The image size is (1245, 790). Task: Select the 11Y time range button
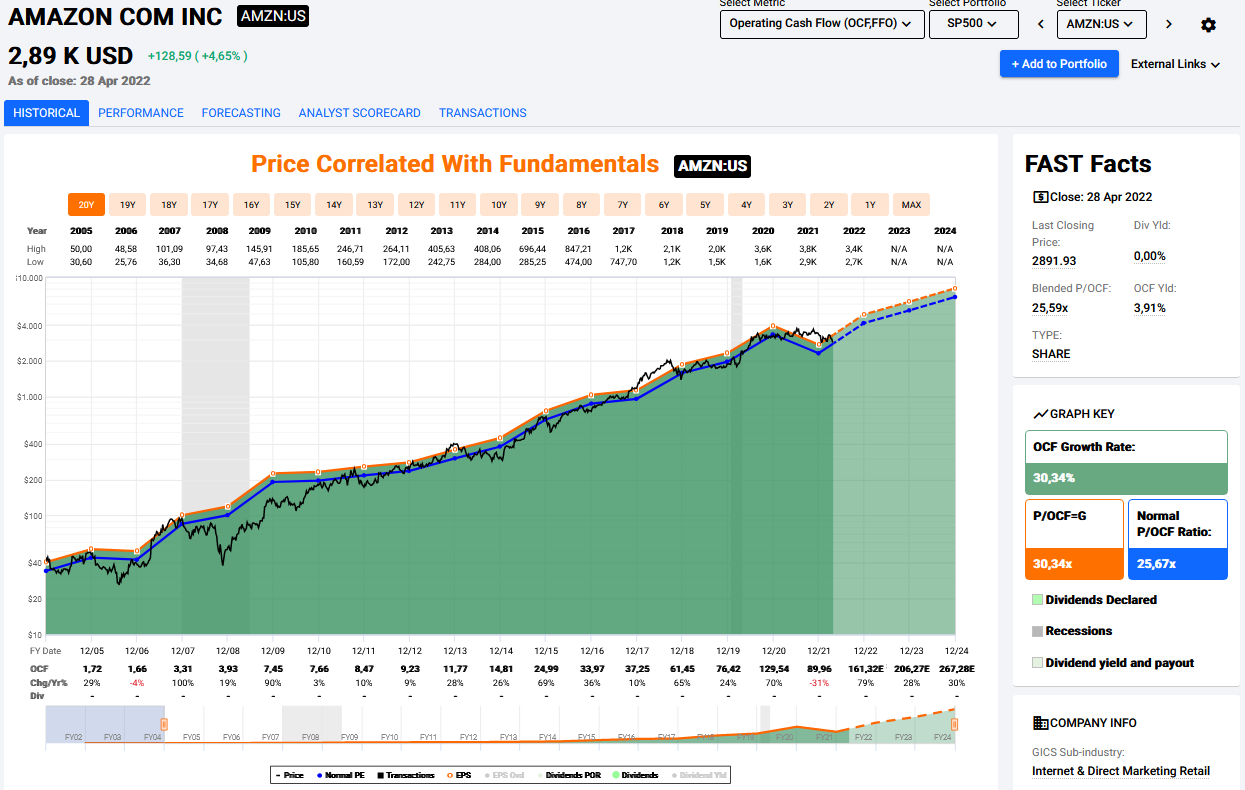[457, 205]
